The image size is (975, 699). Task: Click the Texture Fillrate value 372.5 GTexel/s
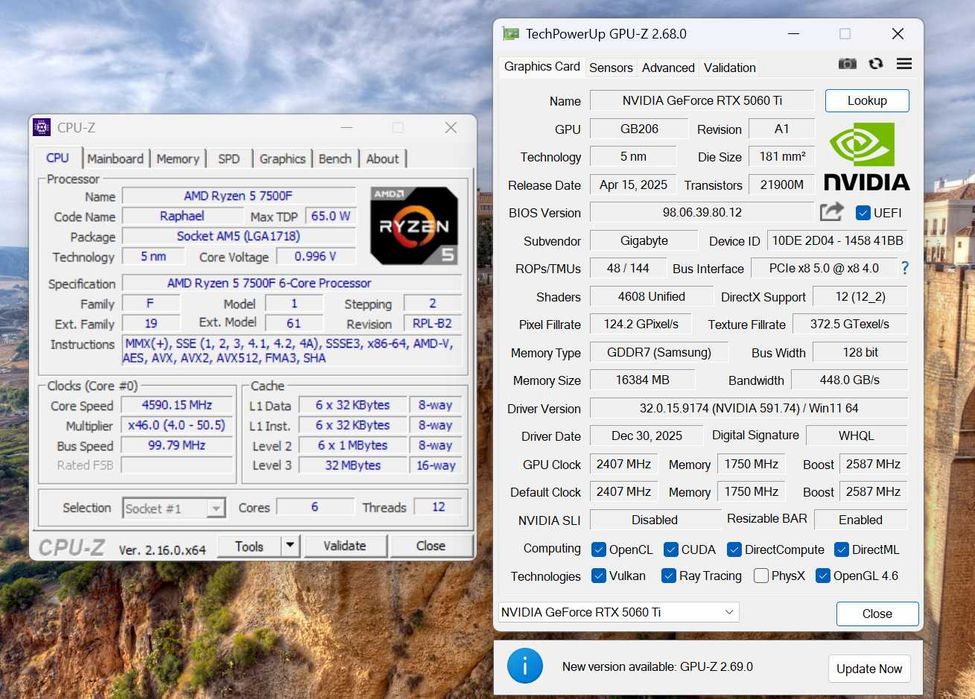(849, 324)
